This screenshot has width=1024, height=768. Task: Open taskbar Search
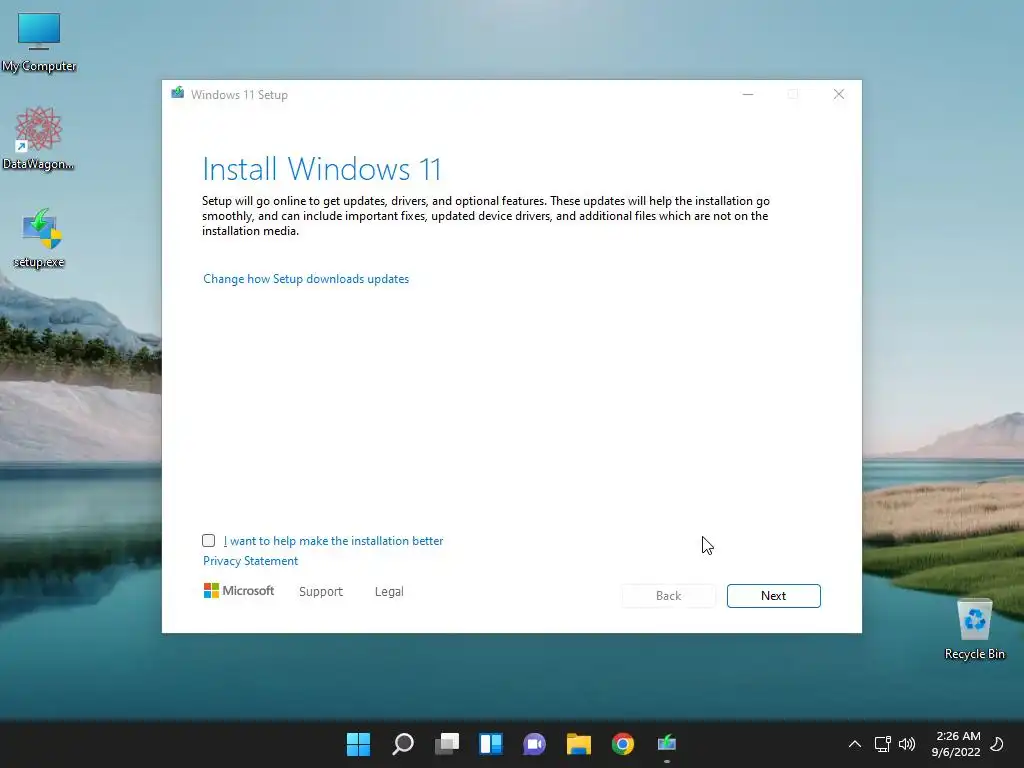pos(402,744)
